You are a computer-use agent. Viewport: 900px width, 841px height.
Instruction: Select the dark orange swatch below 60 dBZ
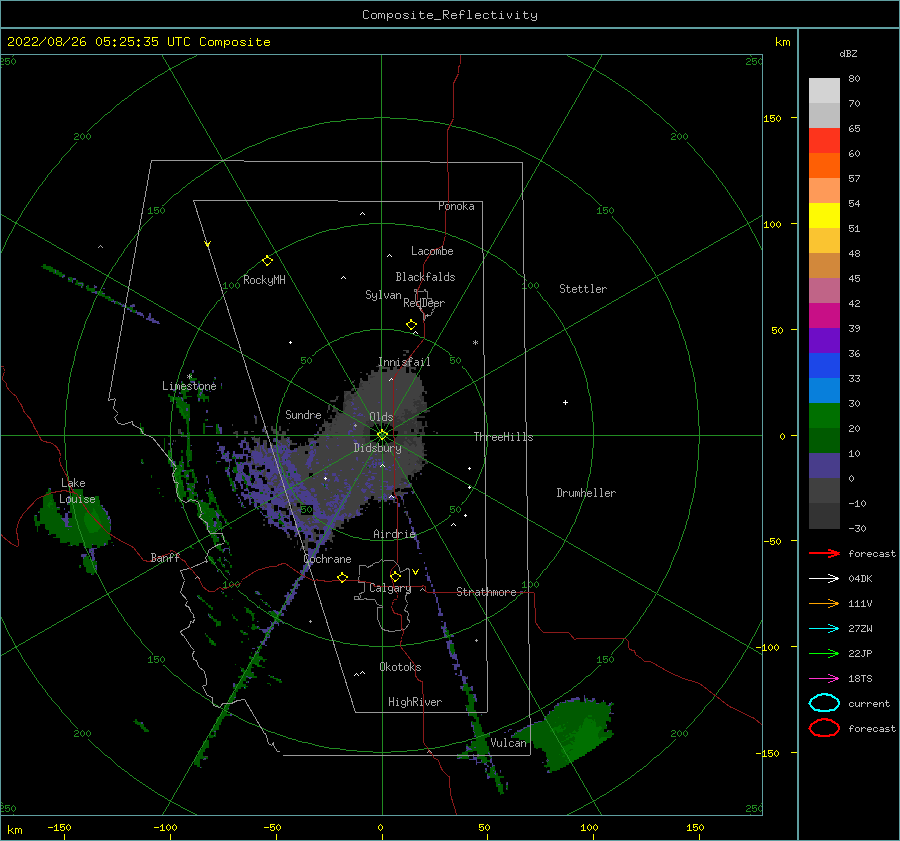coord(824,165)
